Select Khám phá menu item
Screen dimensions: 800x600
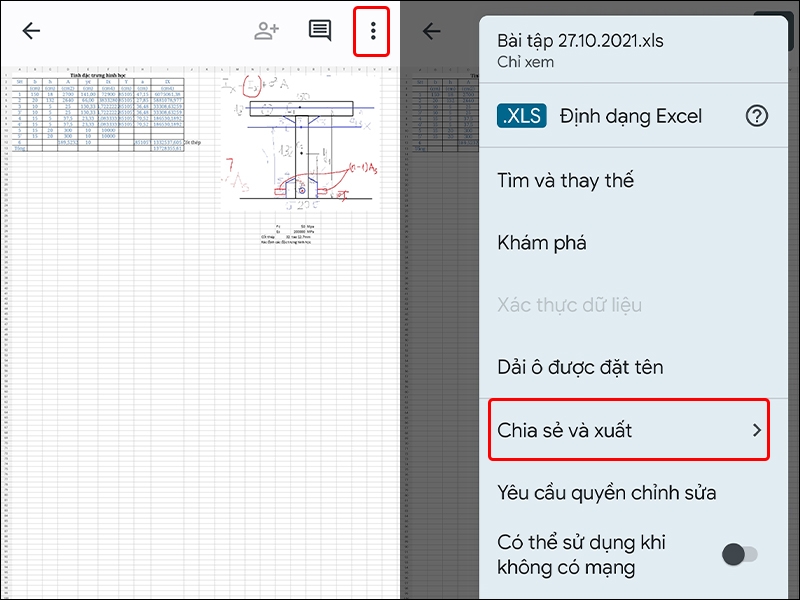tap(541, 242)
